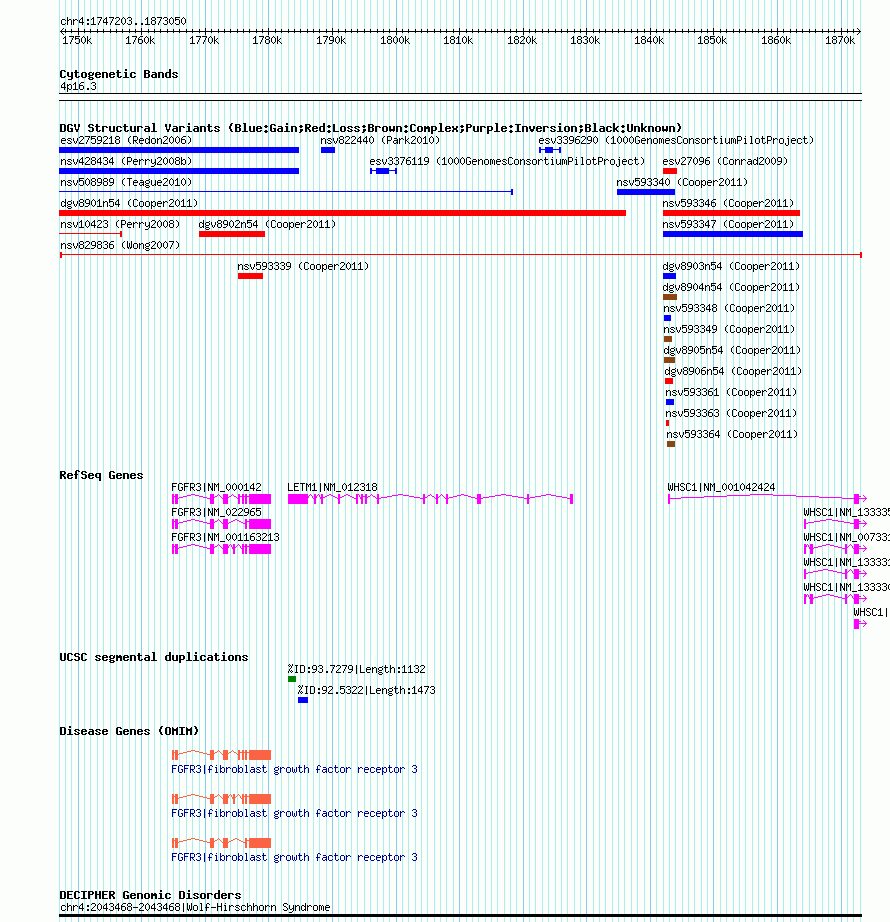Click the RefSeq Genes track title

101,475
